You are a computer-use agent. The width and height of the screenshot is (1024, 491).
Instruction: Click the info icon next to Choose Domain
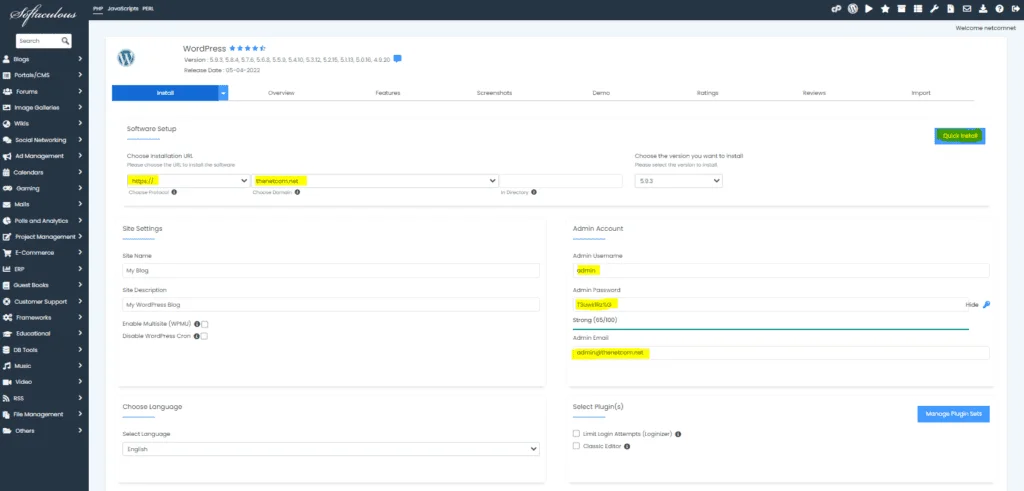pyautogui.click(x=297, y=193)
